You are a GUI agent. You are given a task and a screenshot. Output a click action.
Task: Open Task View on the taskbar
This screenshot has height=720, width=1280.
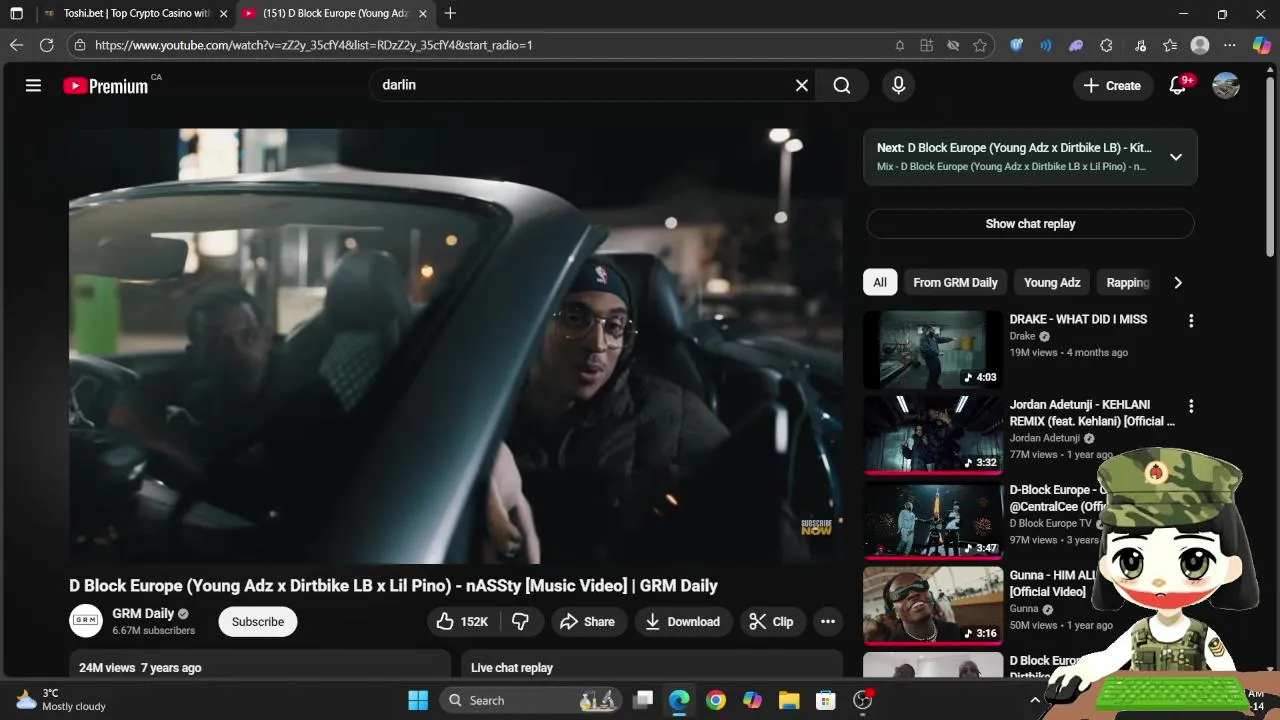coord(643,700)
